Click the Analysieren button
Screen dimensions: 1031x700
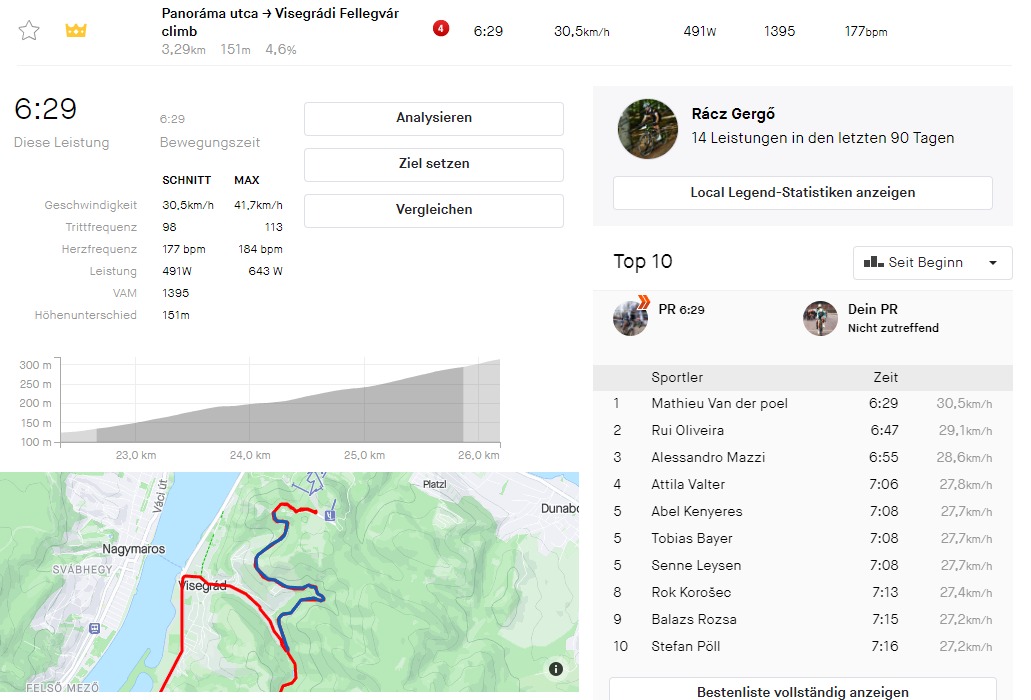(x=433, y=118)
